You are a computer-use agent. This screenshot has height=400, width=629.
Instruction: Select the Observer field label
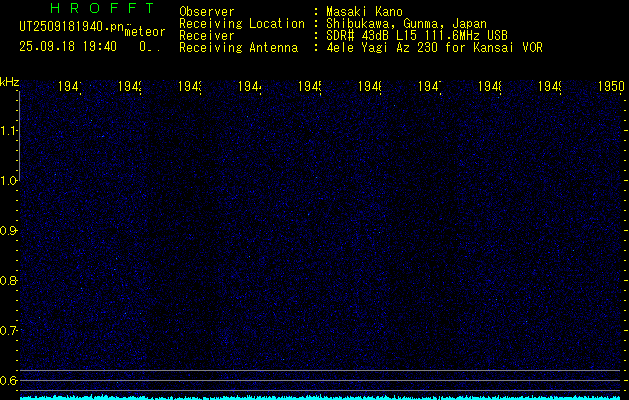click(x=206, y=11)
